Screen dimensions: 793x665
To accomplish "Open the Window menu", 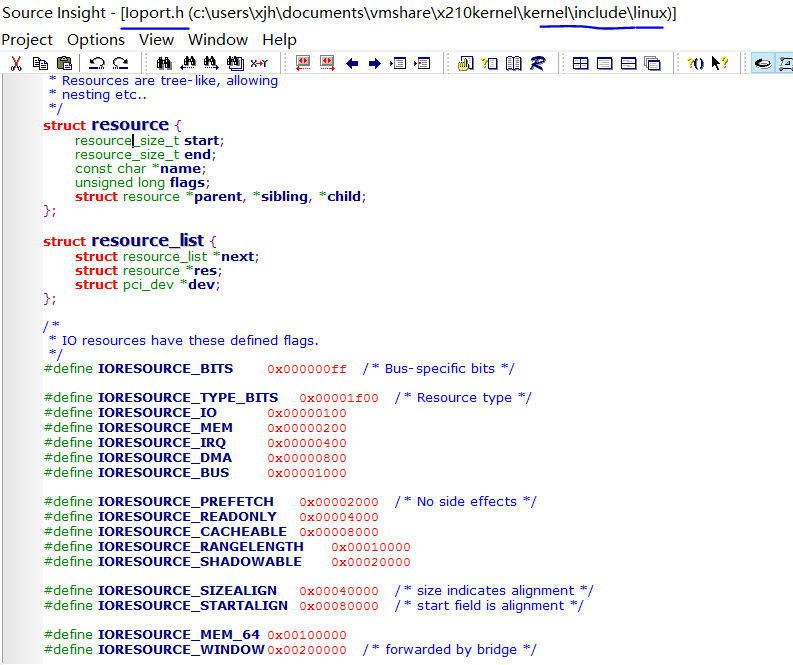I will coord(218,39).
